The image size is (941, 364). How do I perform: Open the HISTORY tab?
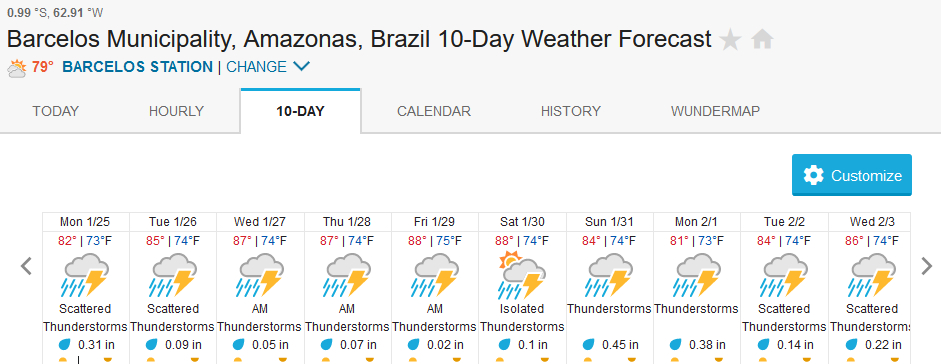[571, 111]
